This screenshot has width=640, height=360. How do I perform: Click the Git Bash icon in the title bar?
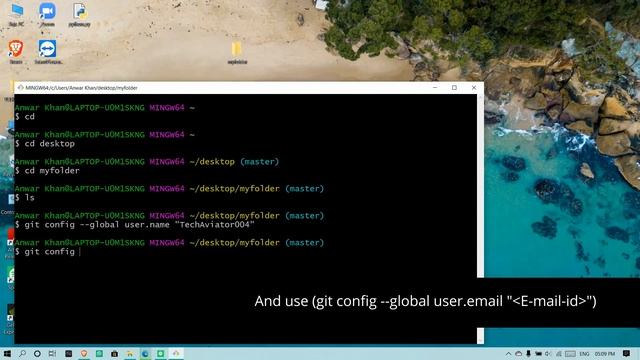pos(20,87)
